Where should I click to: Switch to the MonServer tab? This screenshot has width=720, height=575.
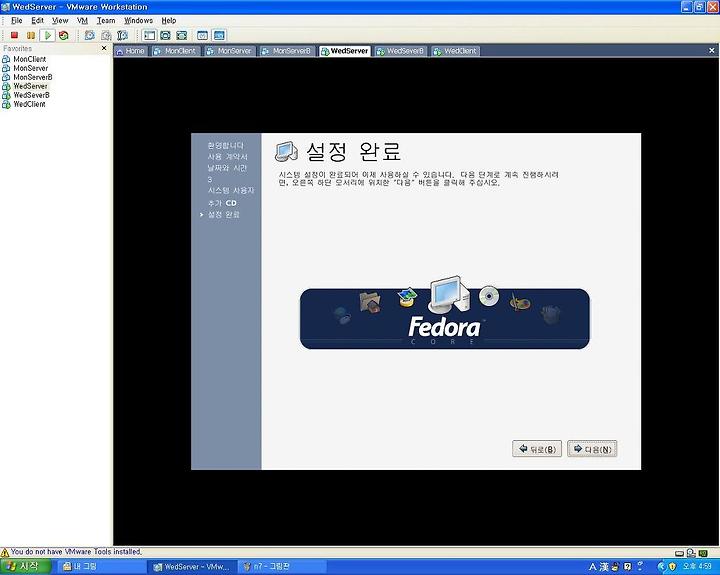(x=229, y=51)
